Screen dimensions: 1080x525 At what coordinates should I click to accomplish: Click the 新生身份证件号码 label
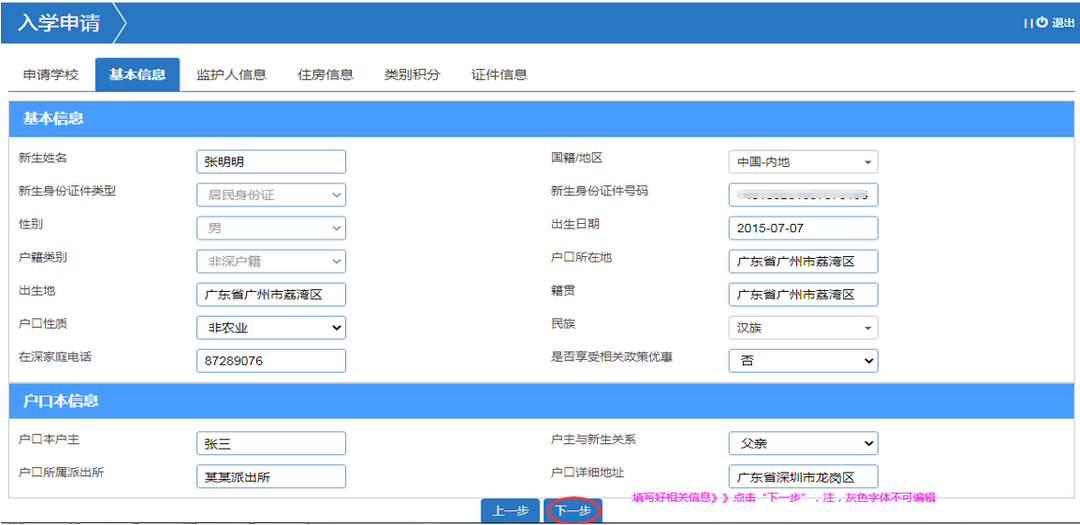click(599, 191)
